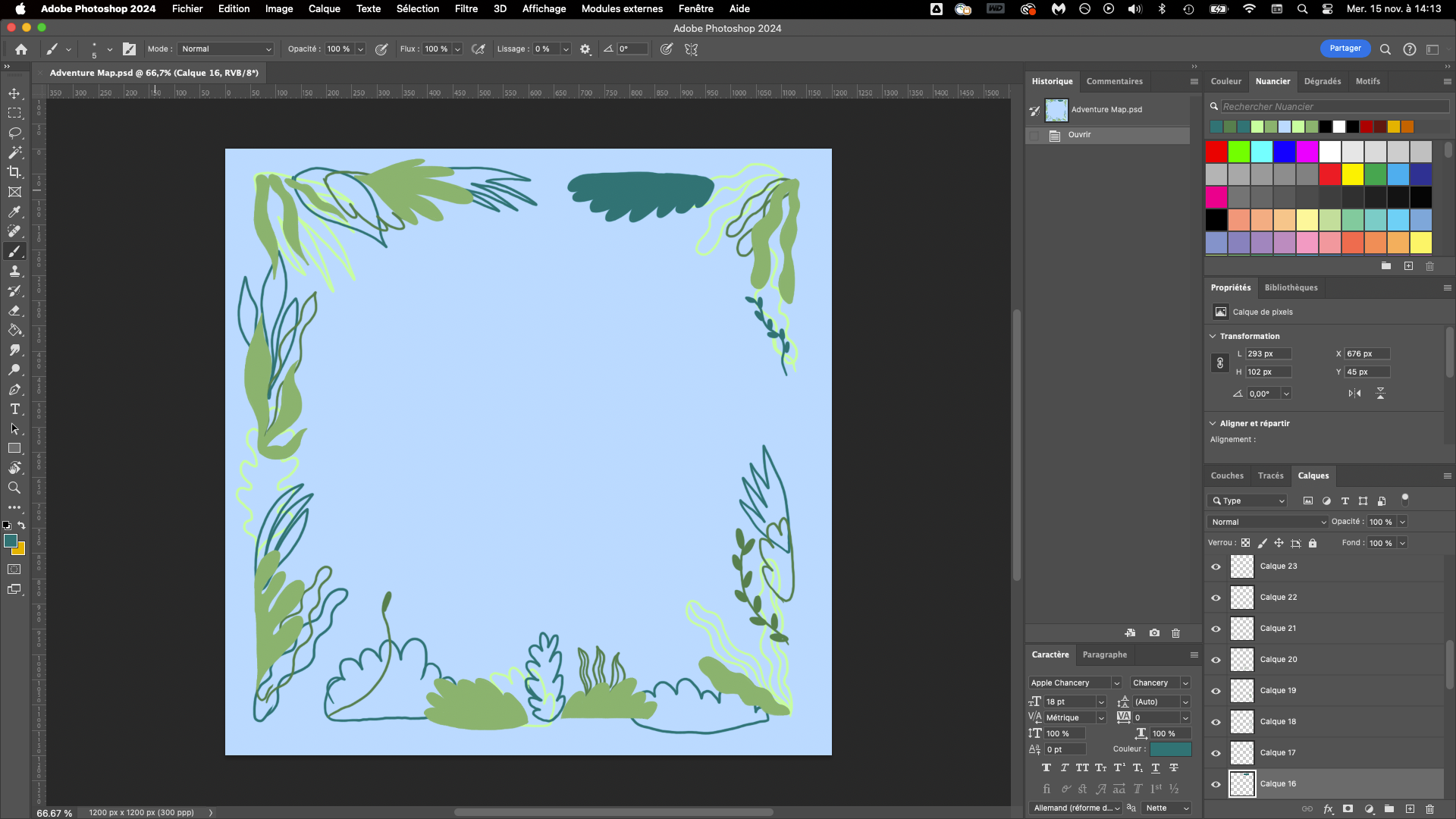Create new layer icon in Calques panel

point(1410,809)
